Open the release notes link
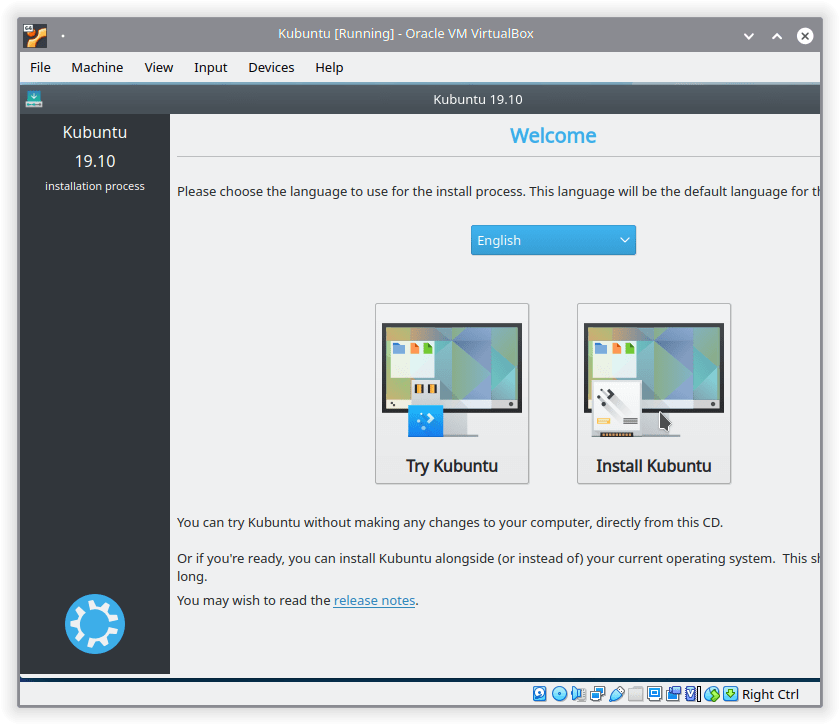The width and height of the screenshot is (840, 725). point(374,601)
